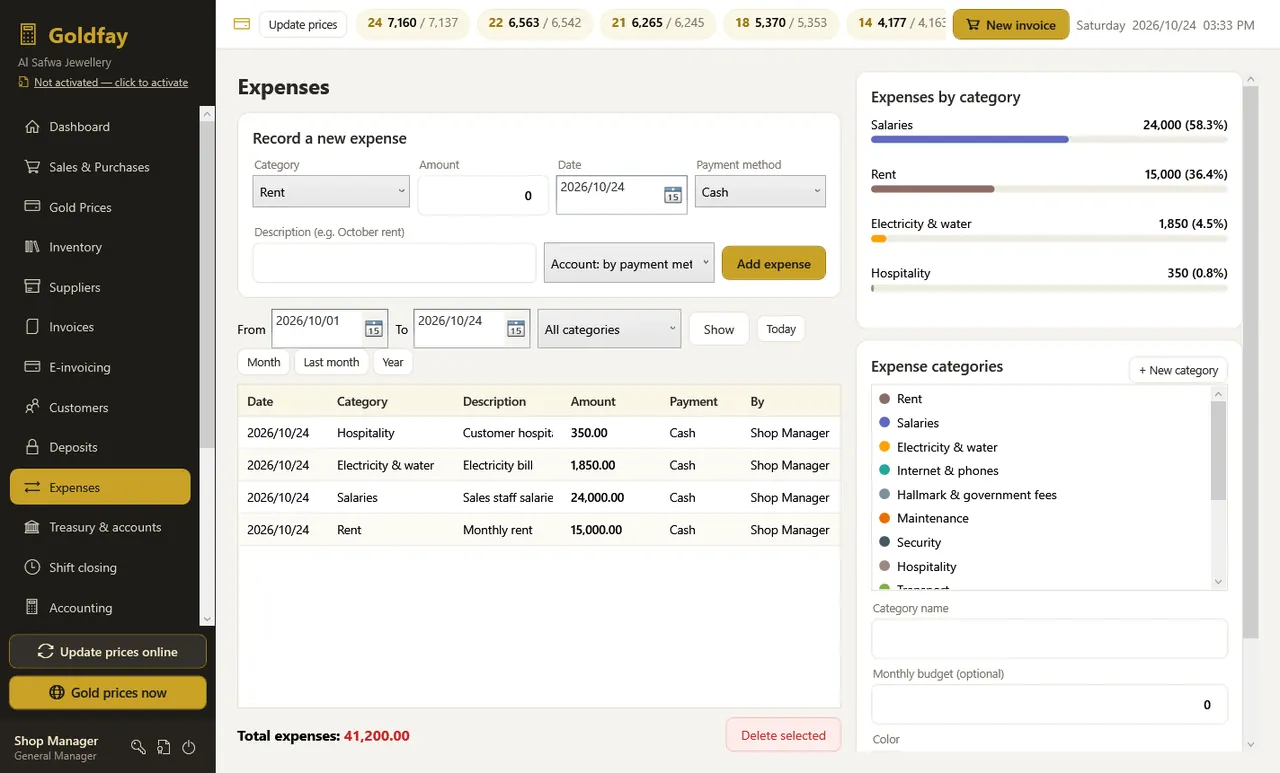Click the Update prices online button

click(108, 651)
